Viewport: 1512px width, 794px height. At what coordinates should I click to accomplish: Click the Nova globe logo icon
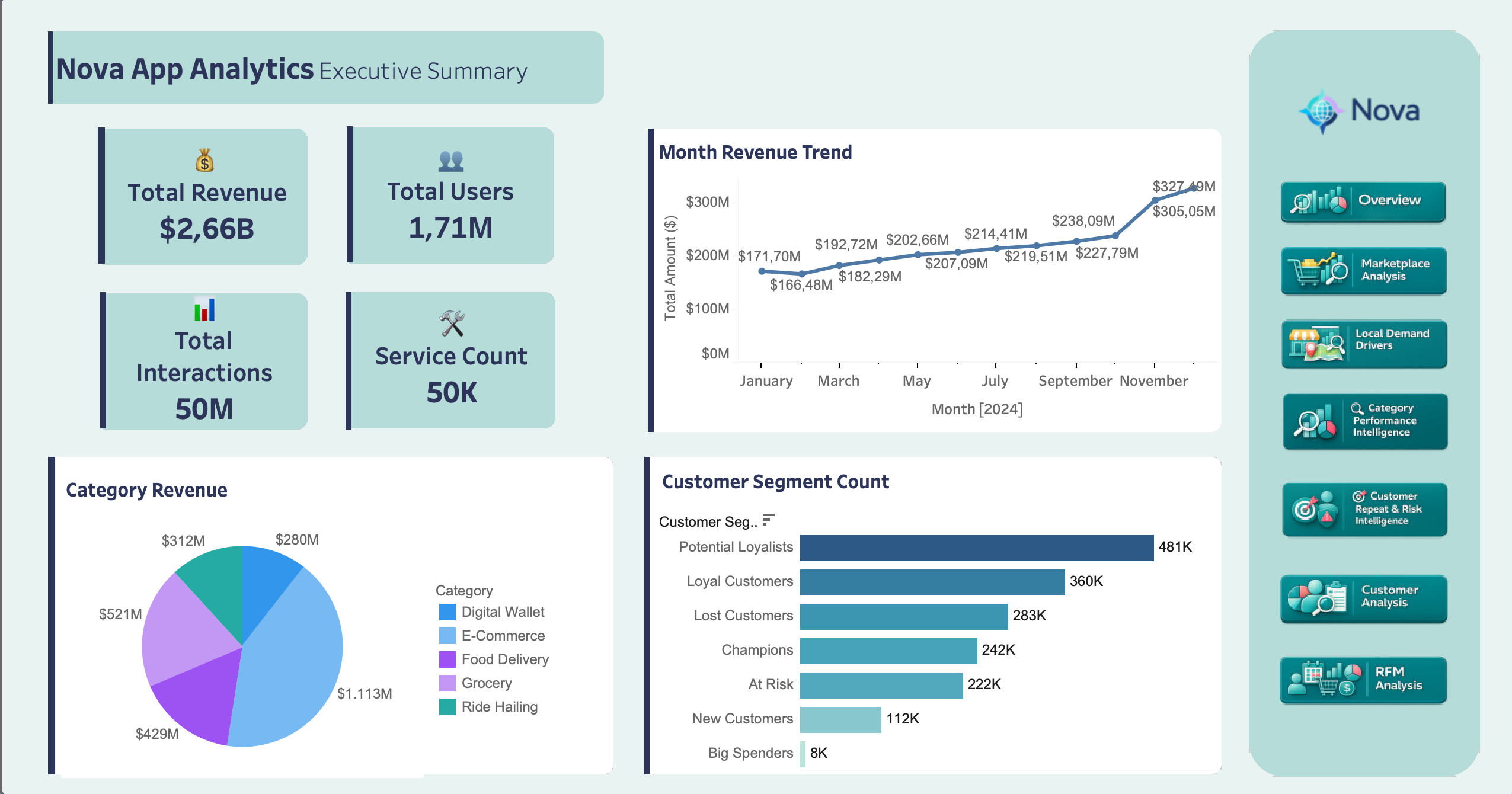click(1321, 111)
